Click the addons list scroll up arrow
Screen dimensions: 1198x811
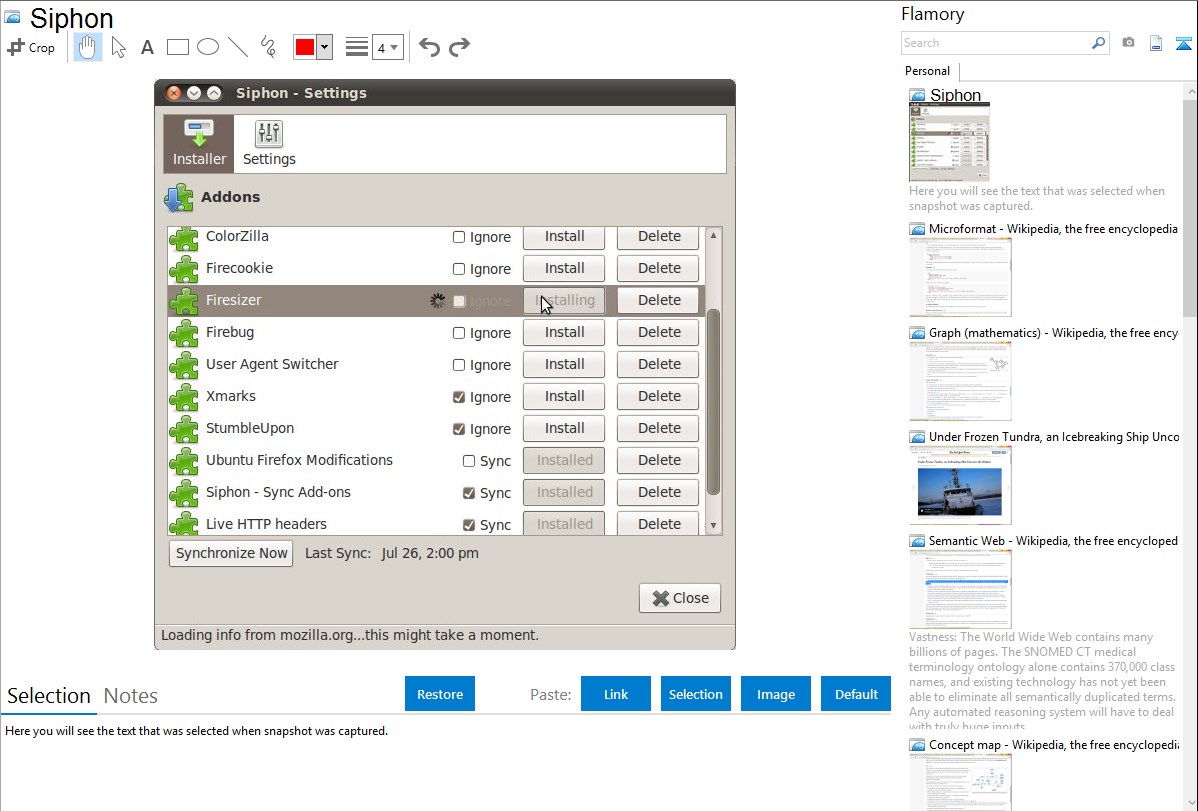714,235
